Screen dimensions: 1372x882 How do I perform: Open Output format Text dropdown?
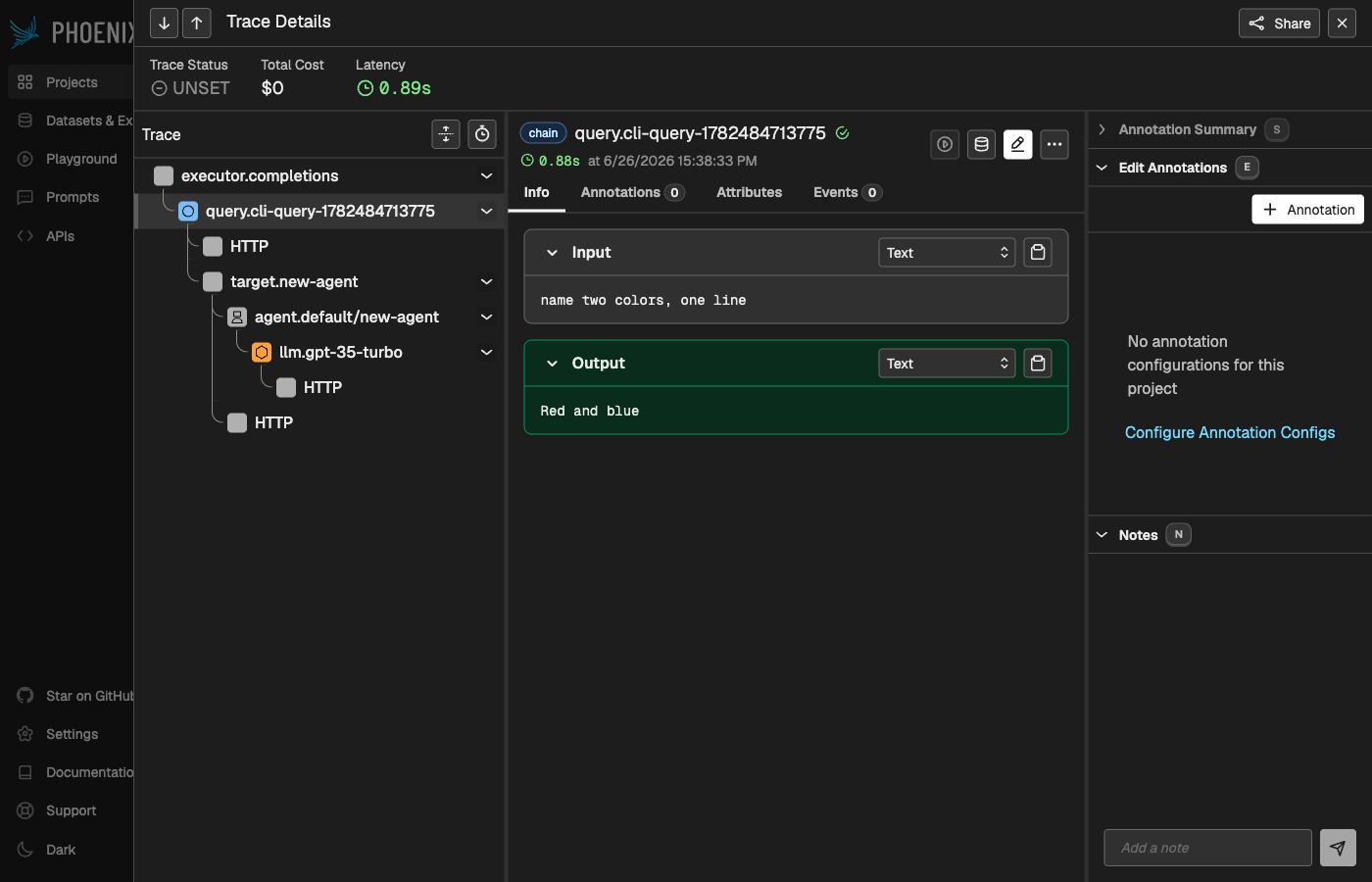(947, 364)
